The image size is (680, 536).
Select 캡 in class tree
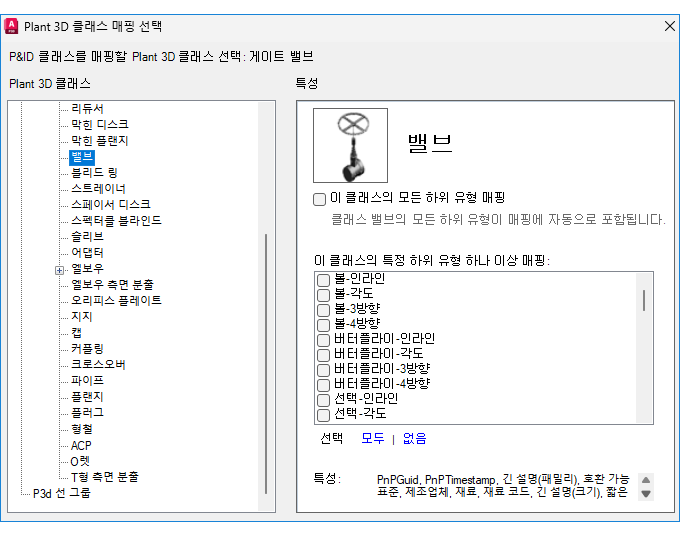[76, 333]
